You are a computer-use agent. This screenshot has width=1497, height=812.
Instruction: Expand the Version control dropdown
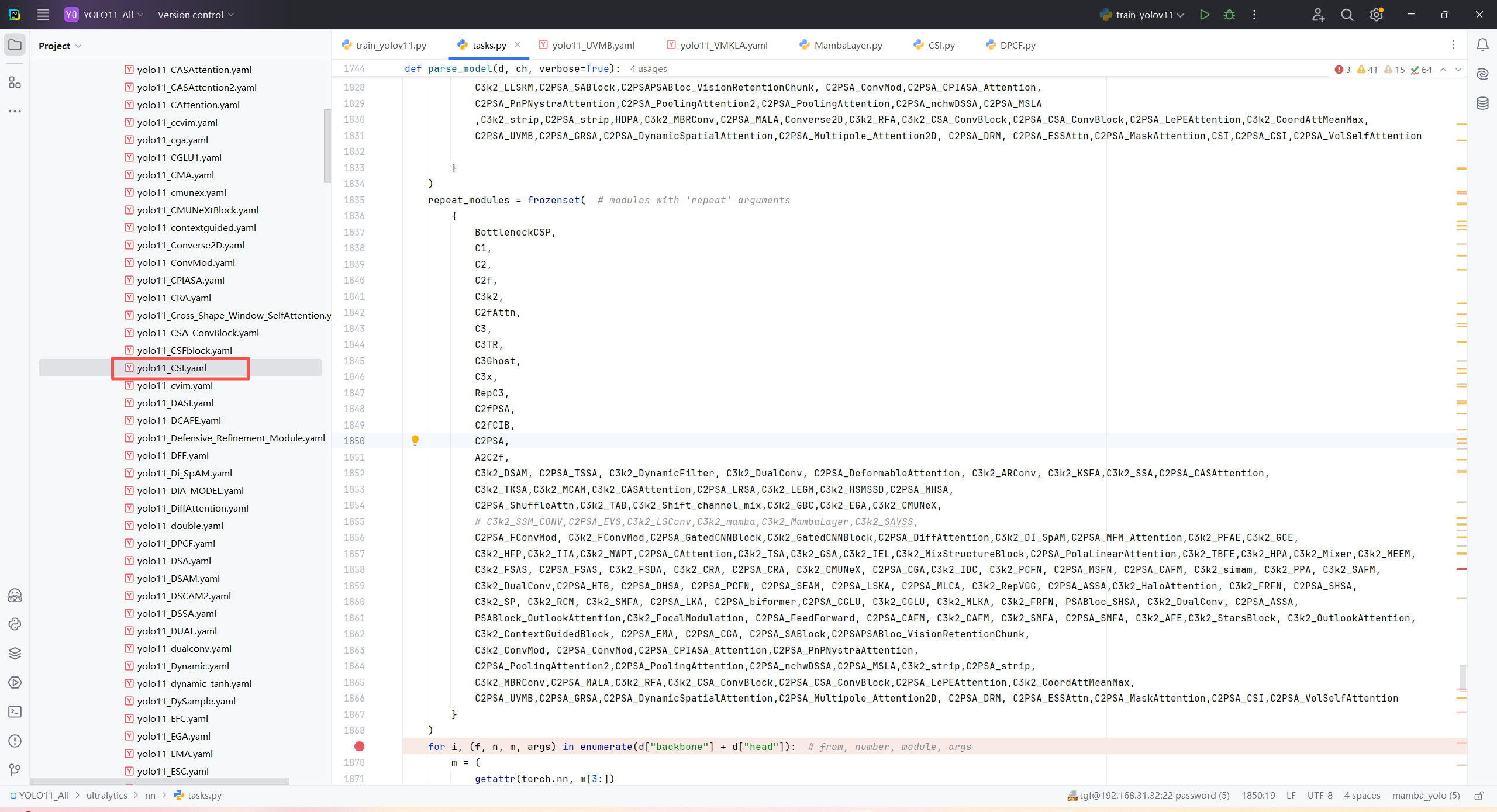tap(195, 15)
